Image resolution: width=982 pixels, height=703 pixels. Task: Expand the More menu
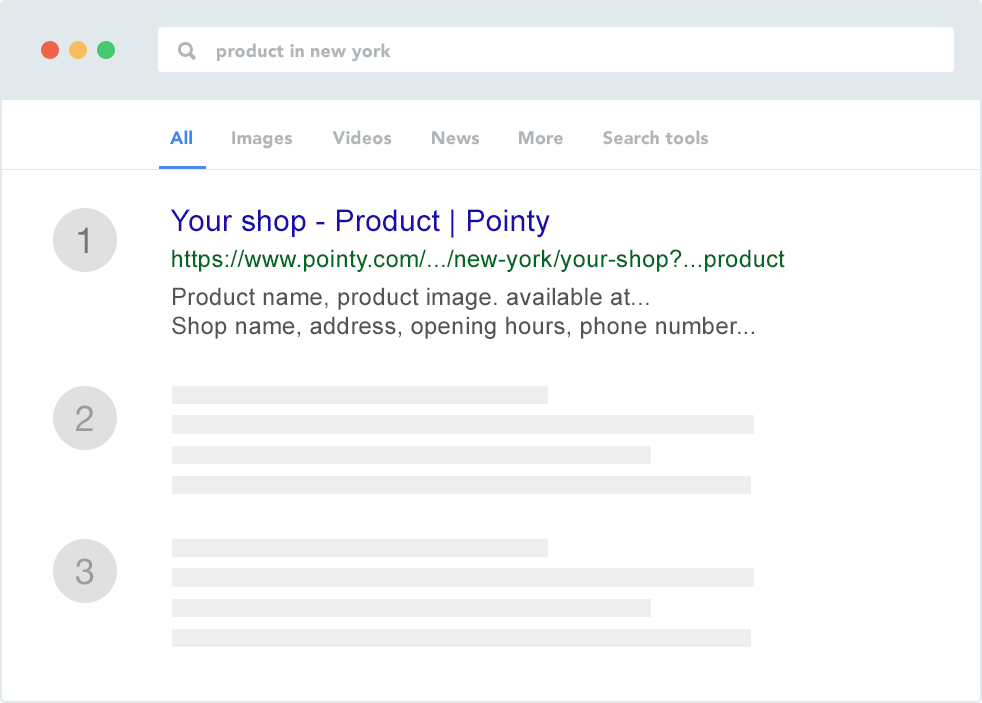(540, 138)
